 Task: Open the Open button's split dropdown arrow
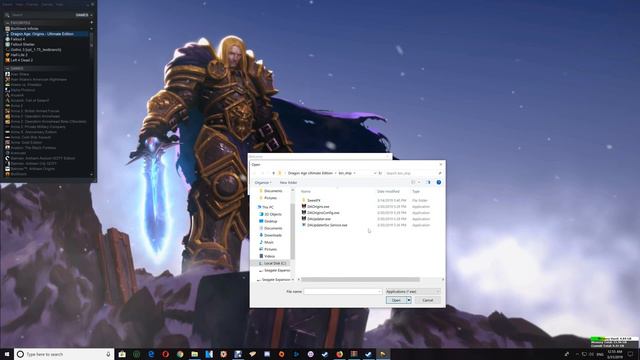click(409, 300)
